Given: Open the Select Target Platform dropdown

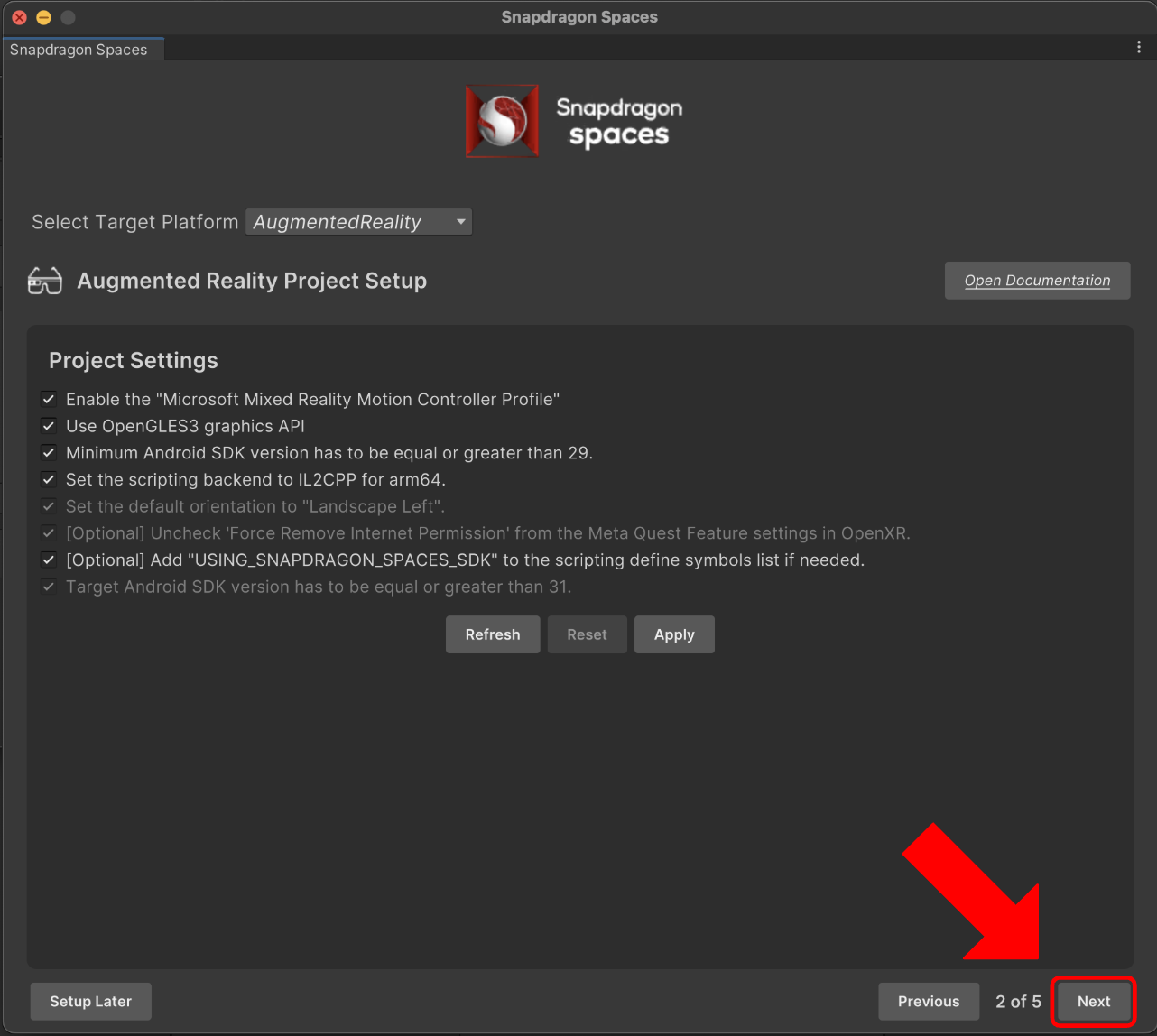Looking at the screenshot, I should [x=359, y=222].
